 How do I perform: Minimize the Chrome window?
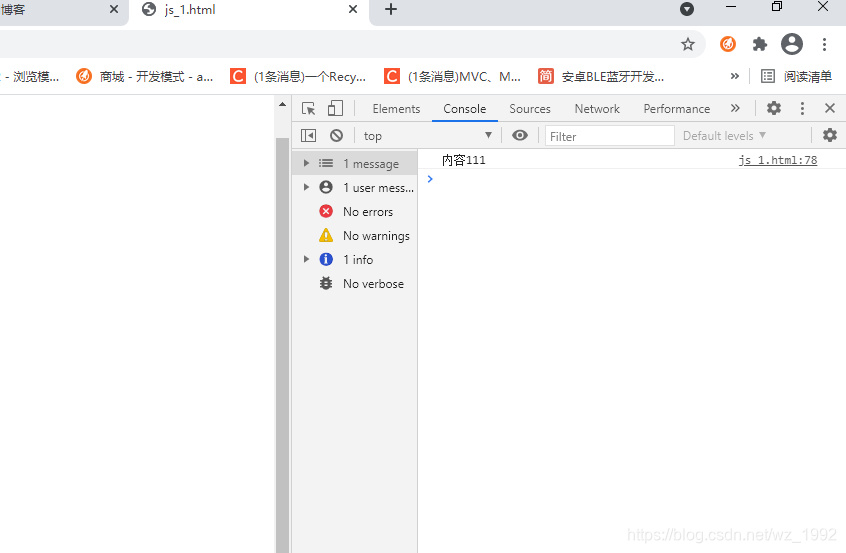(x=731, y=7)
